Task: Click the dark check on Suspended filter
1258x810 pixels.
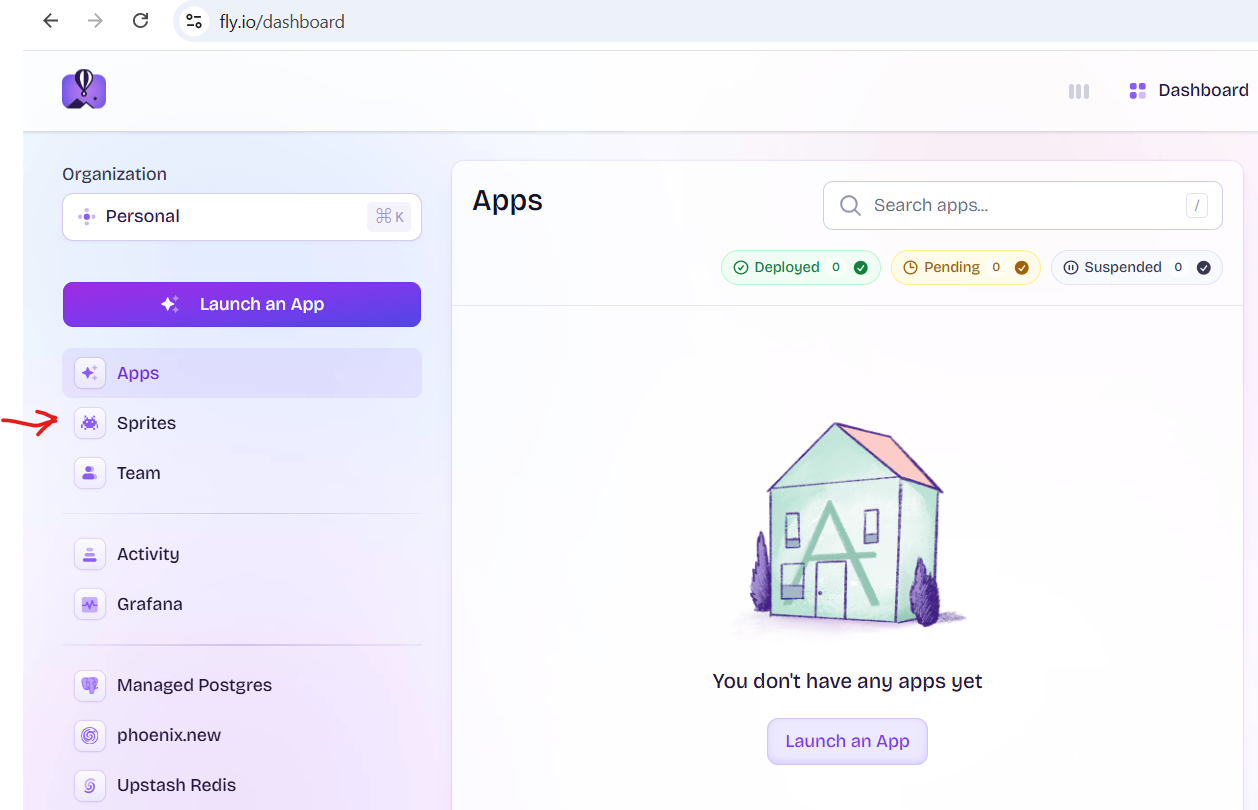Action: [x=1204, y=268]
